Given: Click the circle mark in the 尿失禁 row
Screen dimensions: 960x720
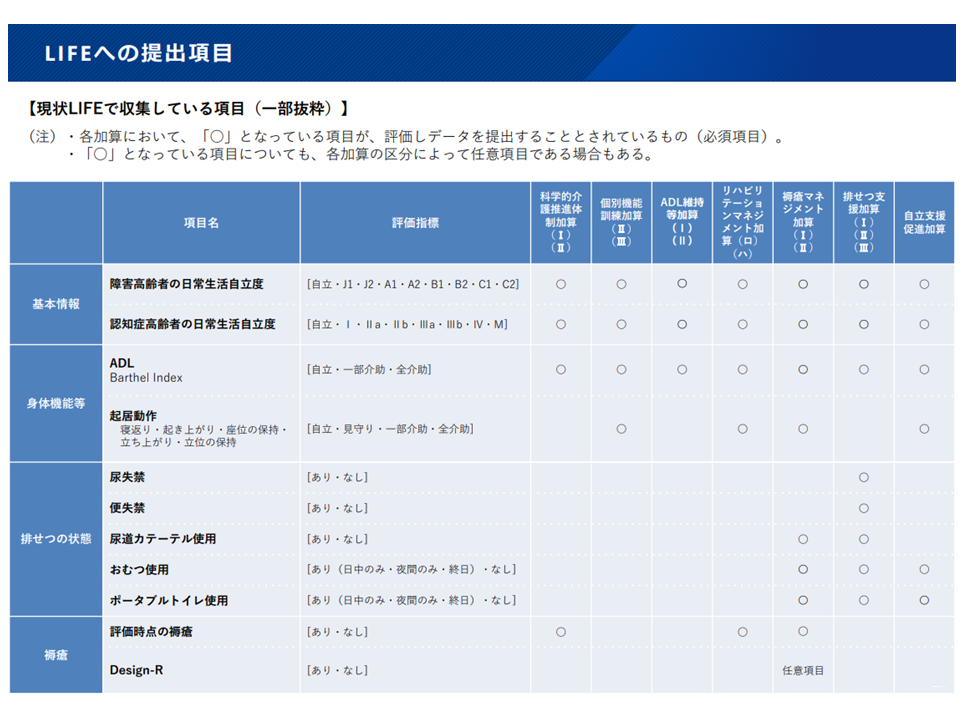Looking at the screenshot, I should (864, 478).
